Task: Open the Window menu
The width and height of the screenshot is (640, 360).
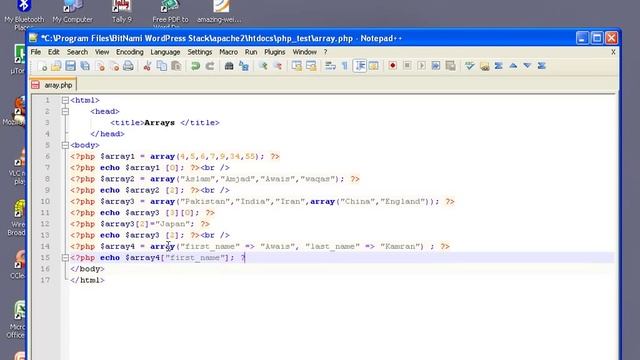Action: (304, 52)
